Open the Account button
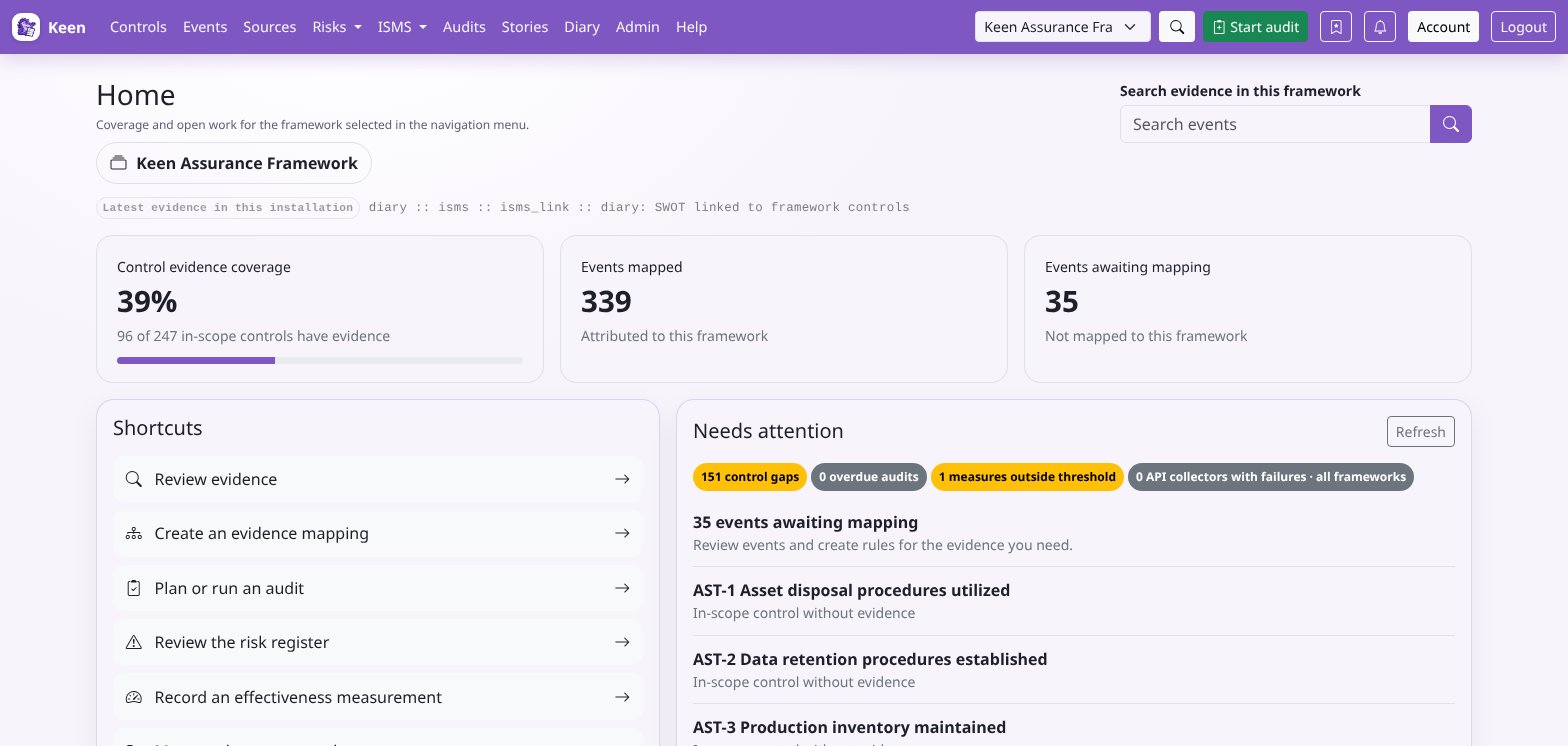The image size is (1568, 746). [x=1443, y=27]
